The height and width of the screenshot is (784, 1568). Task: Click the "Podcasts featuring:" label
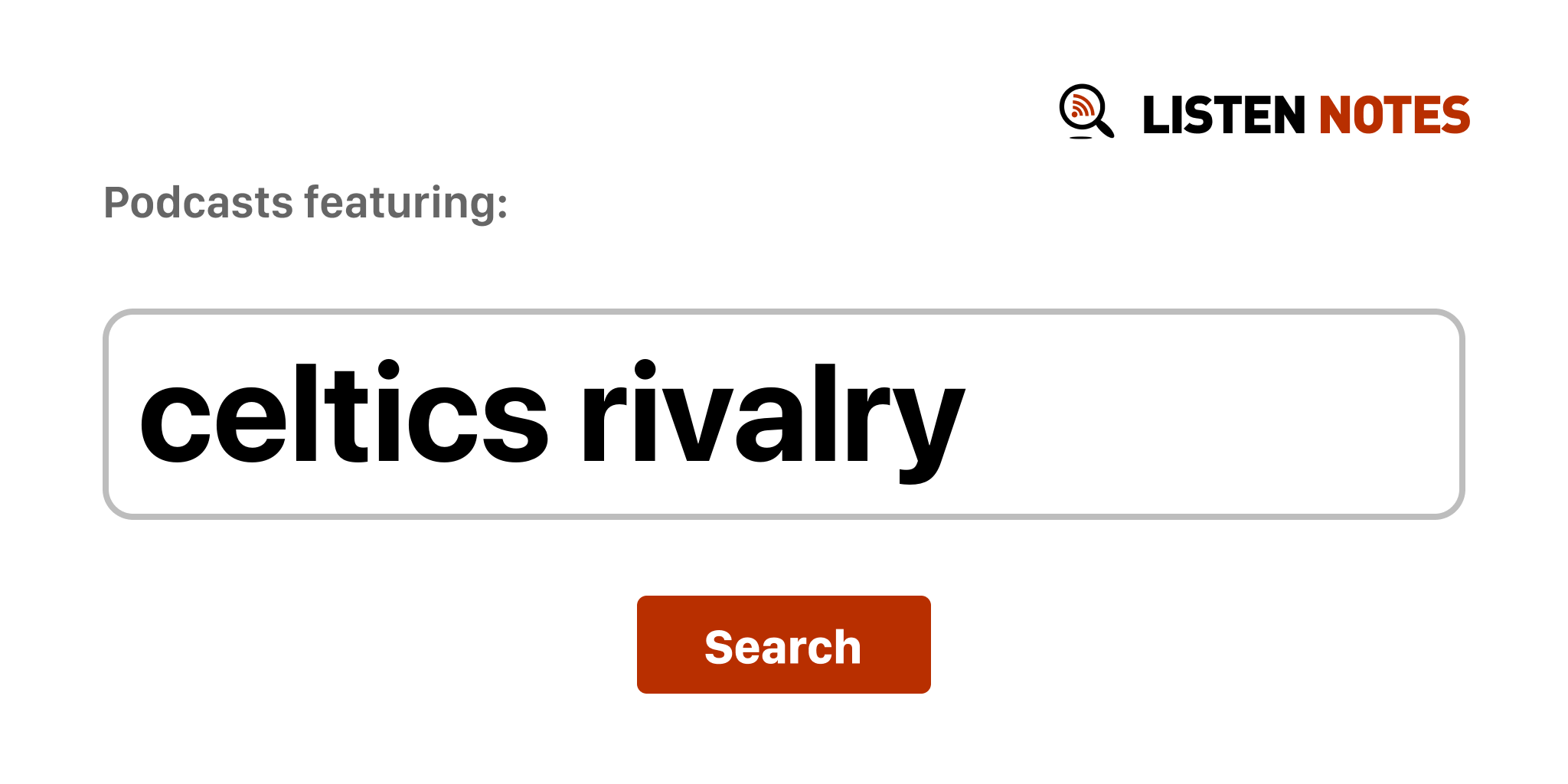(x=305, y=203)
